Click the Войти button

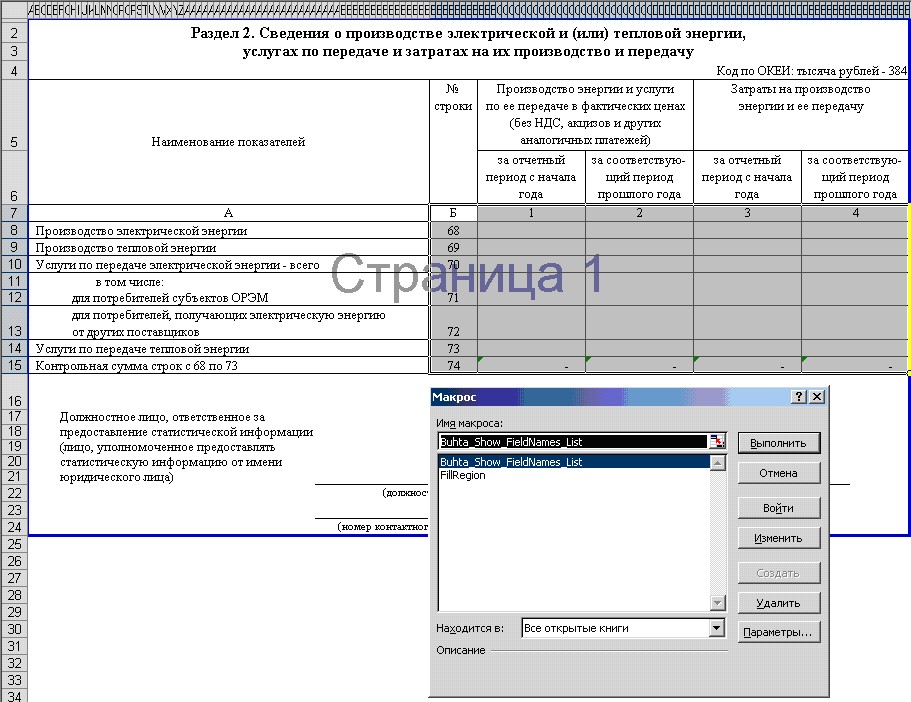(779, 508)
